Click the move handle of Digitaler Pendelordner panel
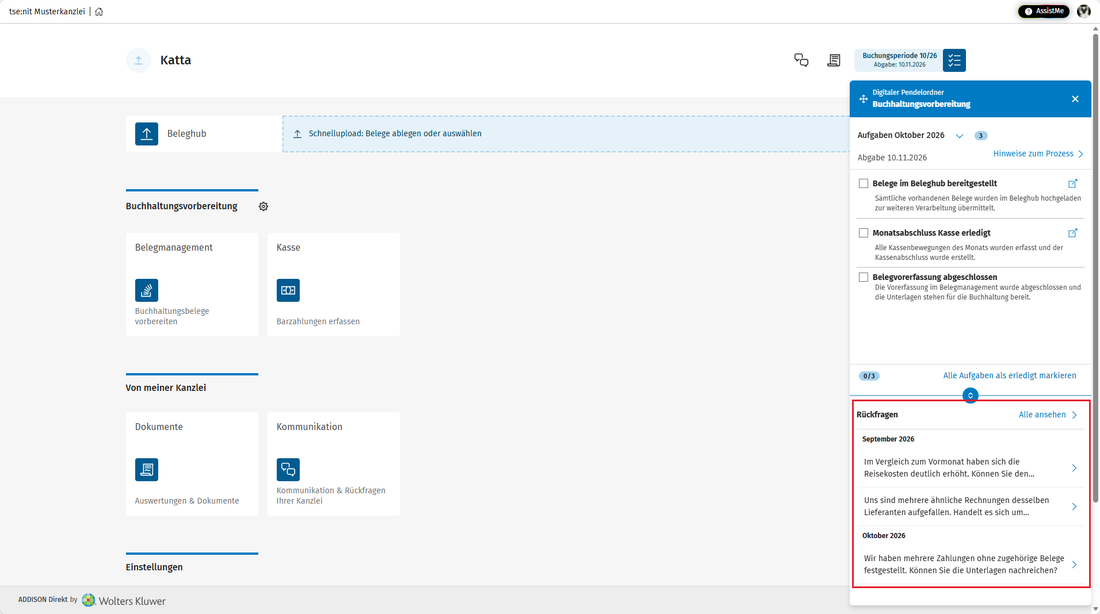Image resolution: width=1100 pixels, height=614 pixels. [863, 99]
